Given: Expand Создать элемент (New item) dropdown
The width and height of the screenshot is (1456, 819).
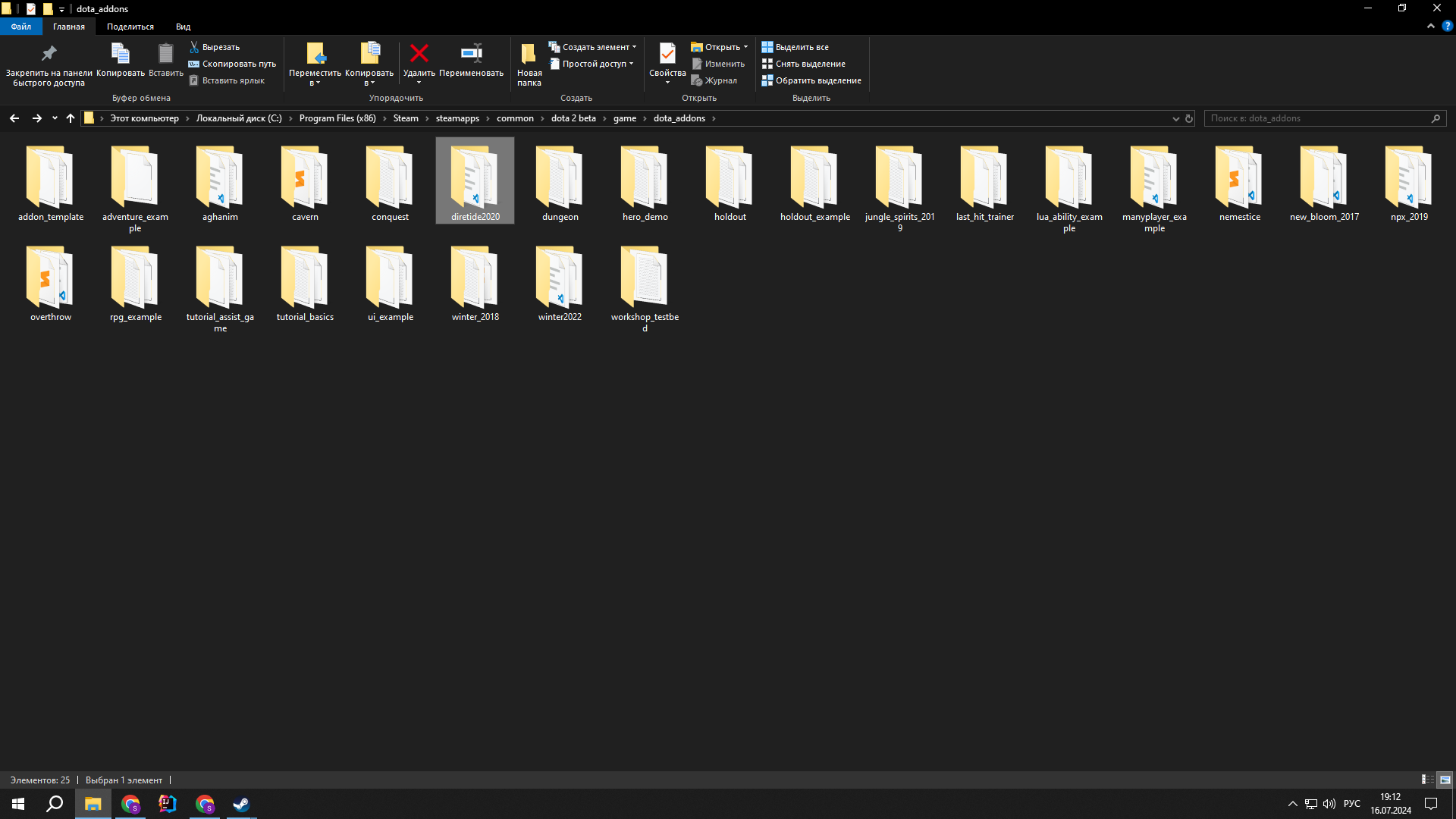Looking at the screenshot, I should (593, 47).
